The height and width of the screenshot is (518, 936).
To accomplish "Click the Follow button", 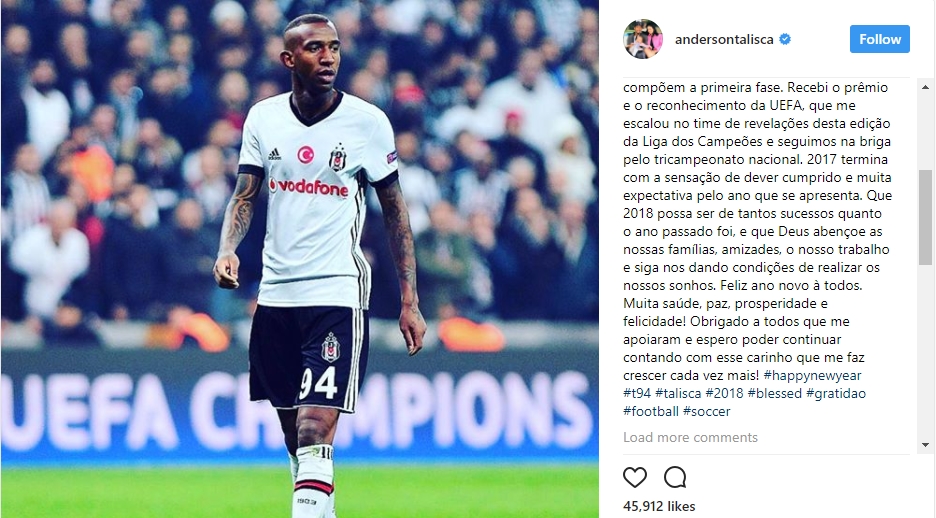I will click(x=880, y=39).
